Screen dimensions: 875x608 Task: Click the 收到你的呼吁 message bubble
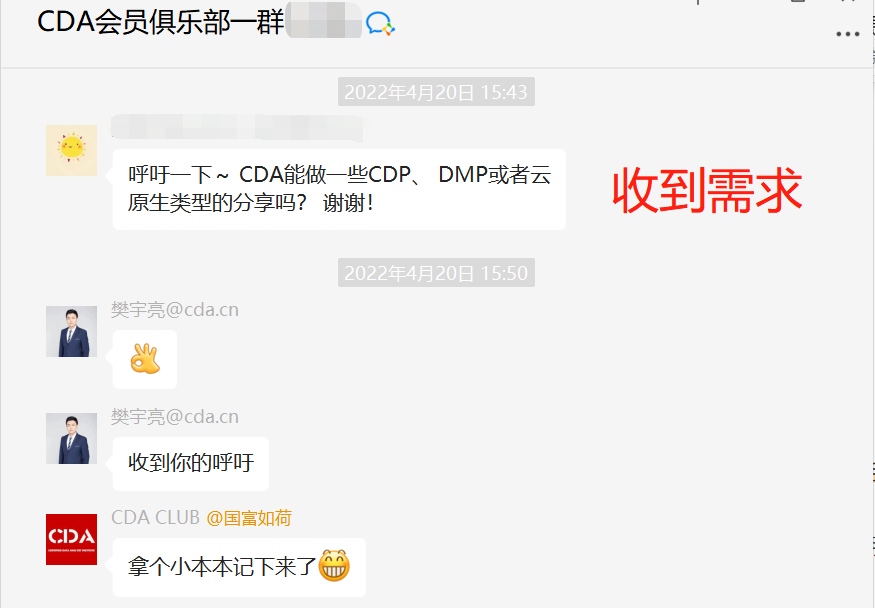191,464
